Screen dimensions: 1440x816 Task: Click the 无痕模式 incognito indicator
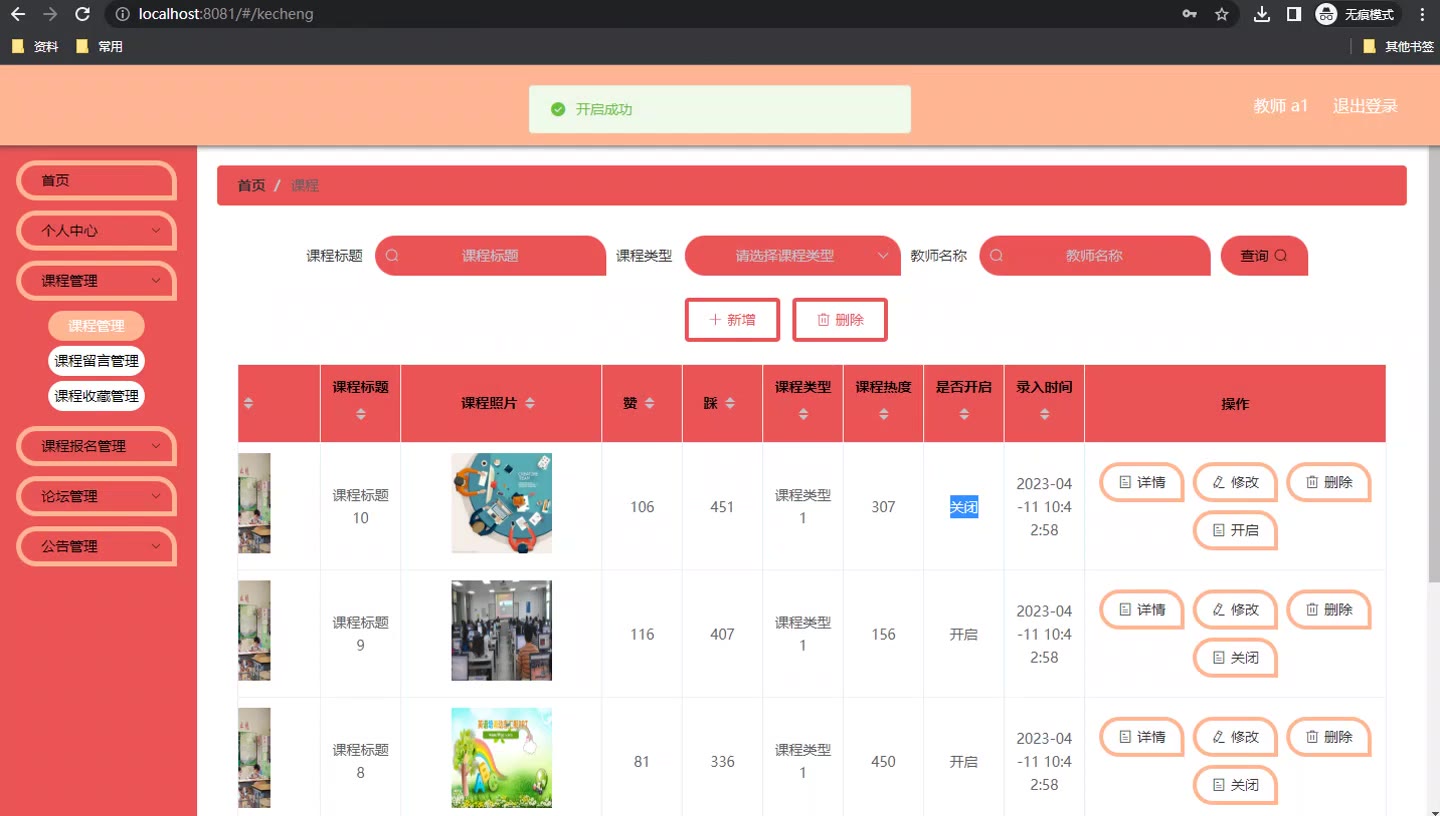(1356, 14)
